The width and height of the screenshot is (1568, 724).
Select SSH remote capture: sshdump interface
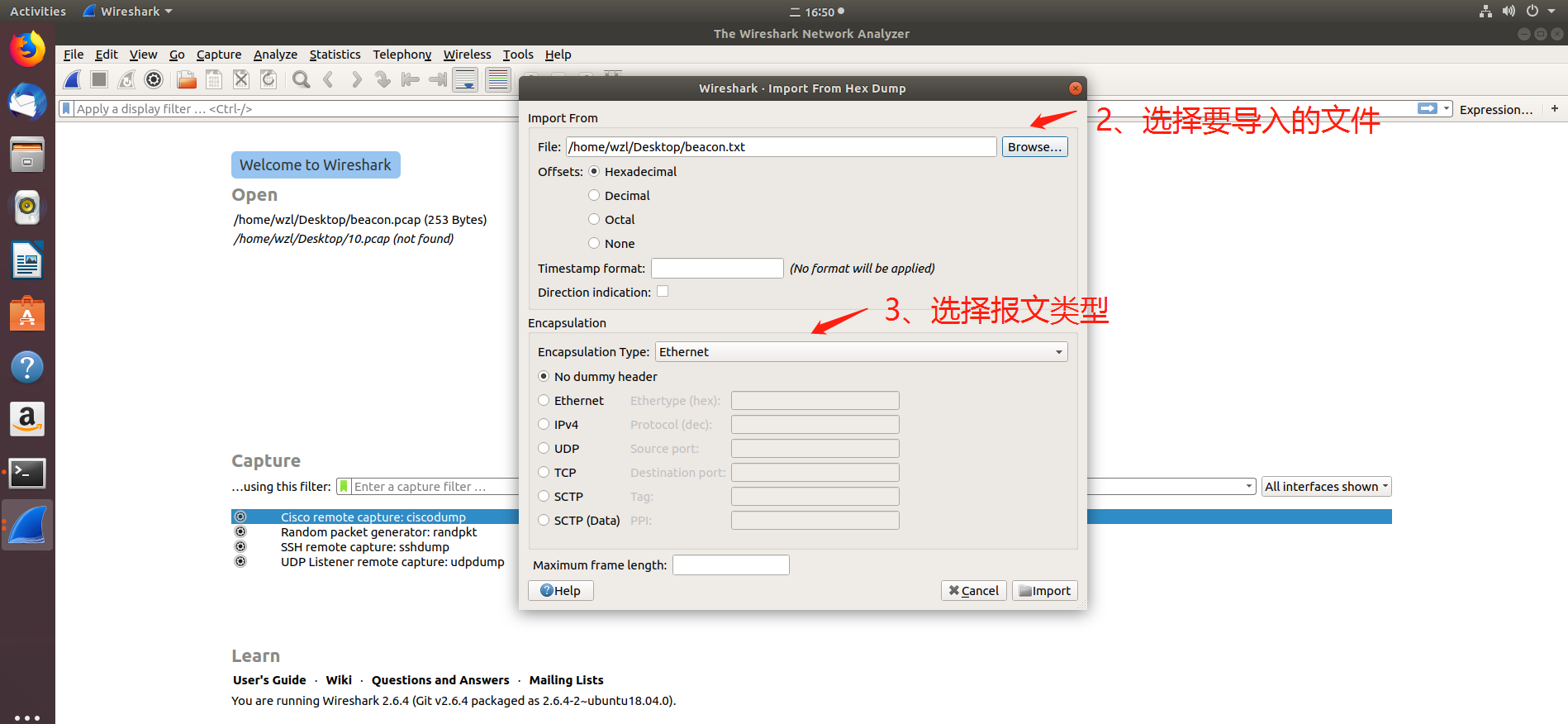[x=365, y=547]
